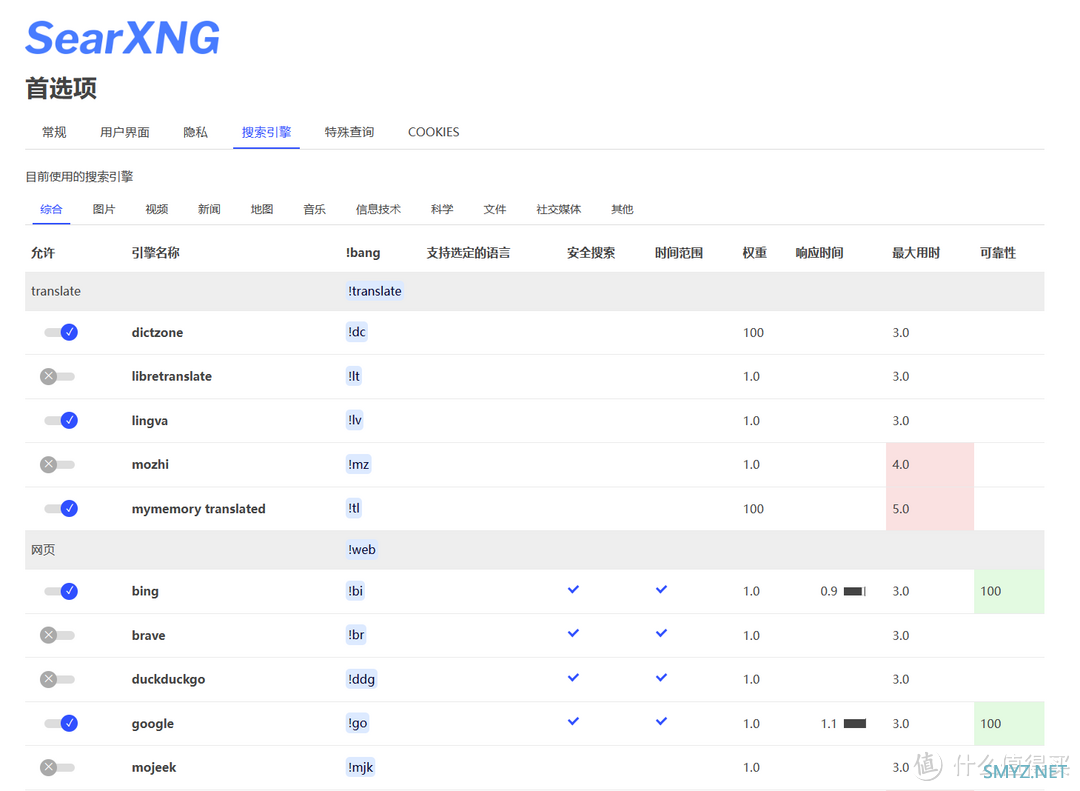The width and height of the screenshot is (1080, 791).
Task: Click duckduckgo's safe search checkmark
Action: pyautogui.click(x=573, y=678)
